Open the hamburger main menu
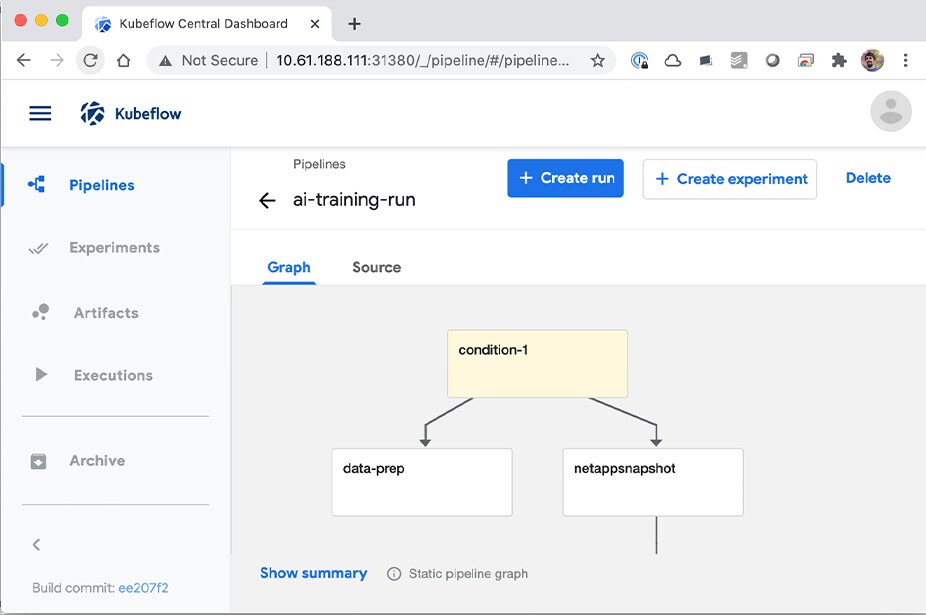 pos(40,113)
